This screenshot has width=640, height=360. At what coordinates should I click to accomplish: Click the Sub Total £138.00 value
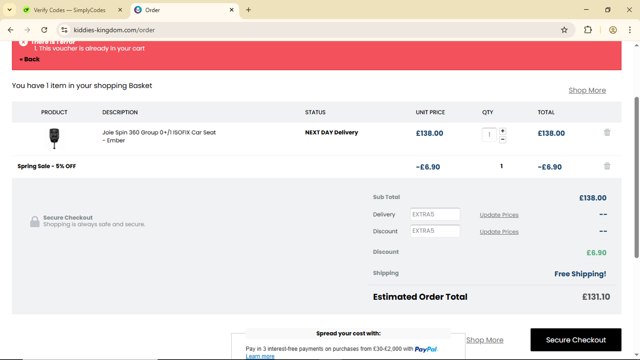(x=593, y=198)
